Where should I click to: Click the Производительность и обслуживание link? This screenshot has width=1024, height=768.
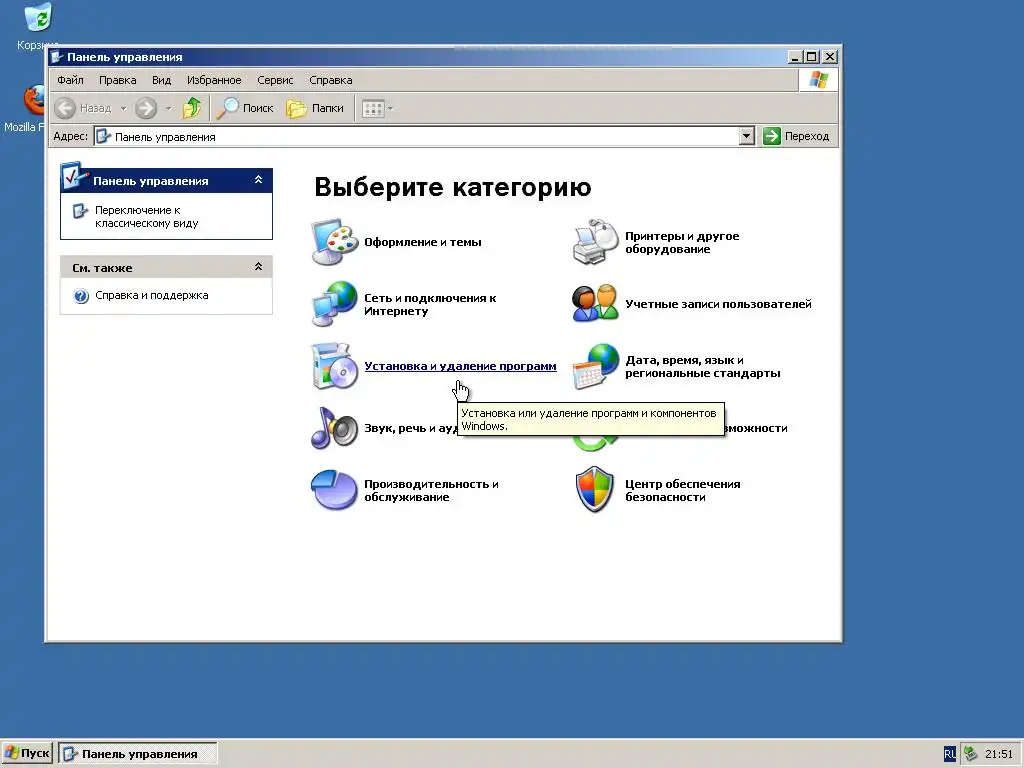point(431,490)
